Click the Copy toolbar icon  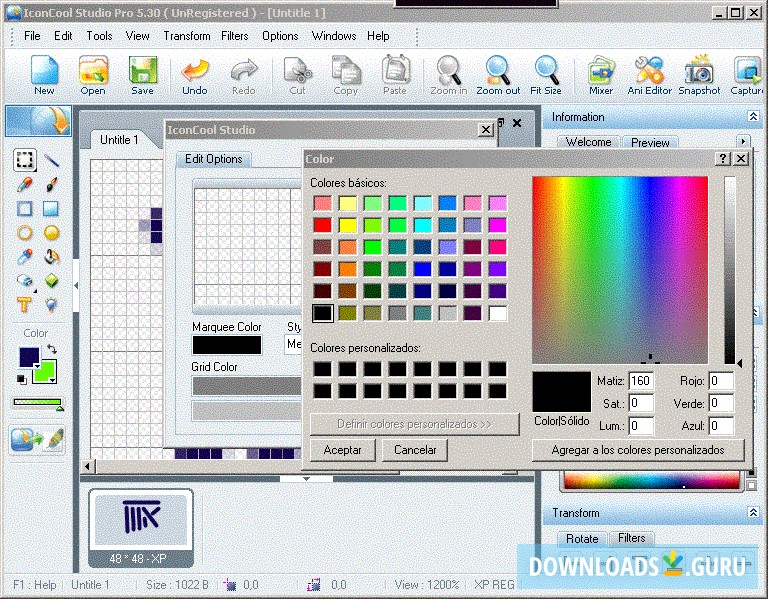click(x=346, y=74)
